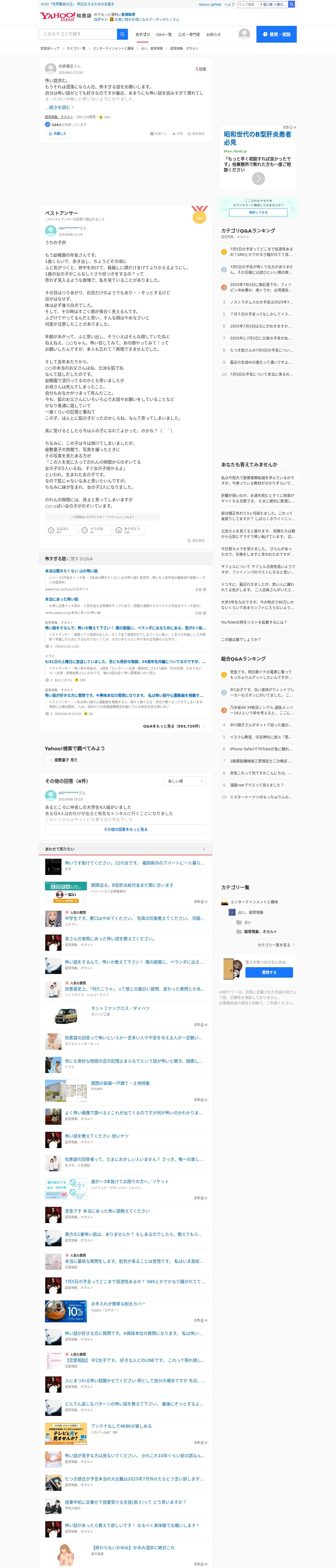Click the 新規取得 link
The width and height of the screenshot is (336, 1568).
(x=128, y=14)
